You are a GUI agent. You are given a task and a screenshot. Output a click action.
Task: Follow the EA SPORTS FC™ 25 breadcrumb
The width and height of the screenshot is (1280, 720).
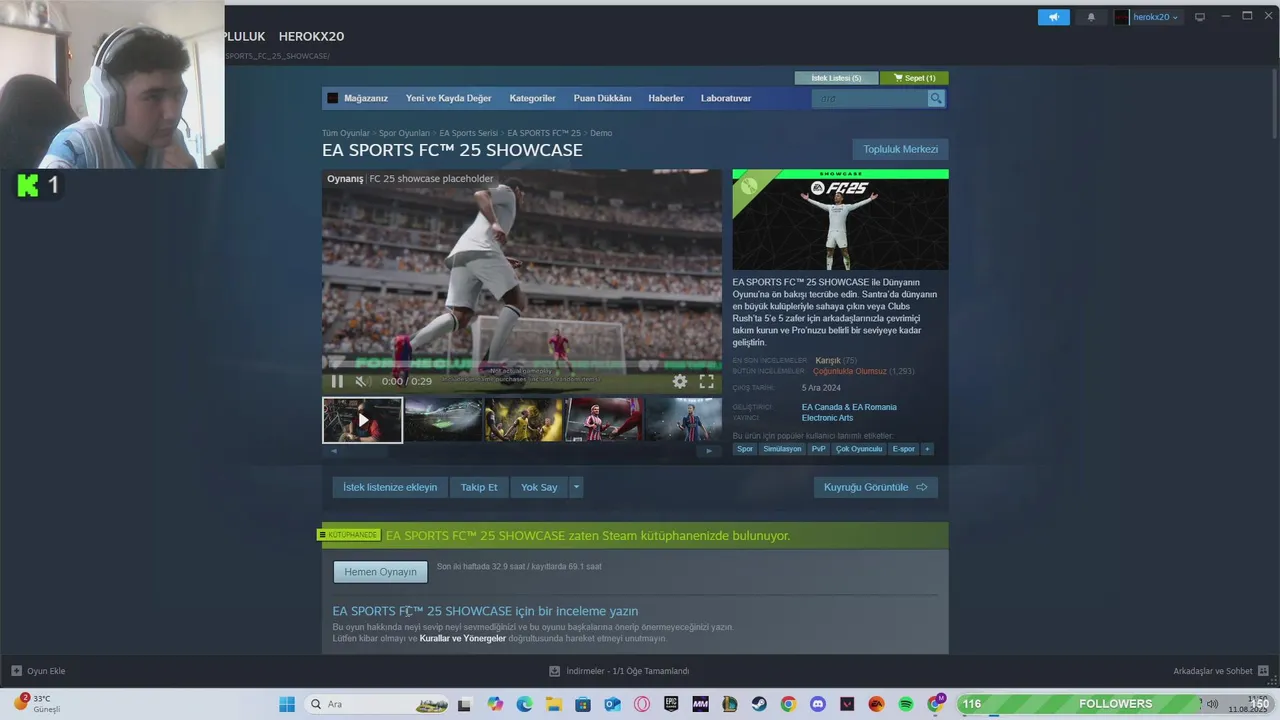tap(544, 133)
